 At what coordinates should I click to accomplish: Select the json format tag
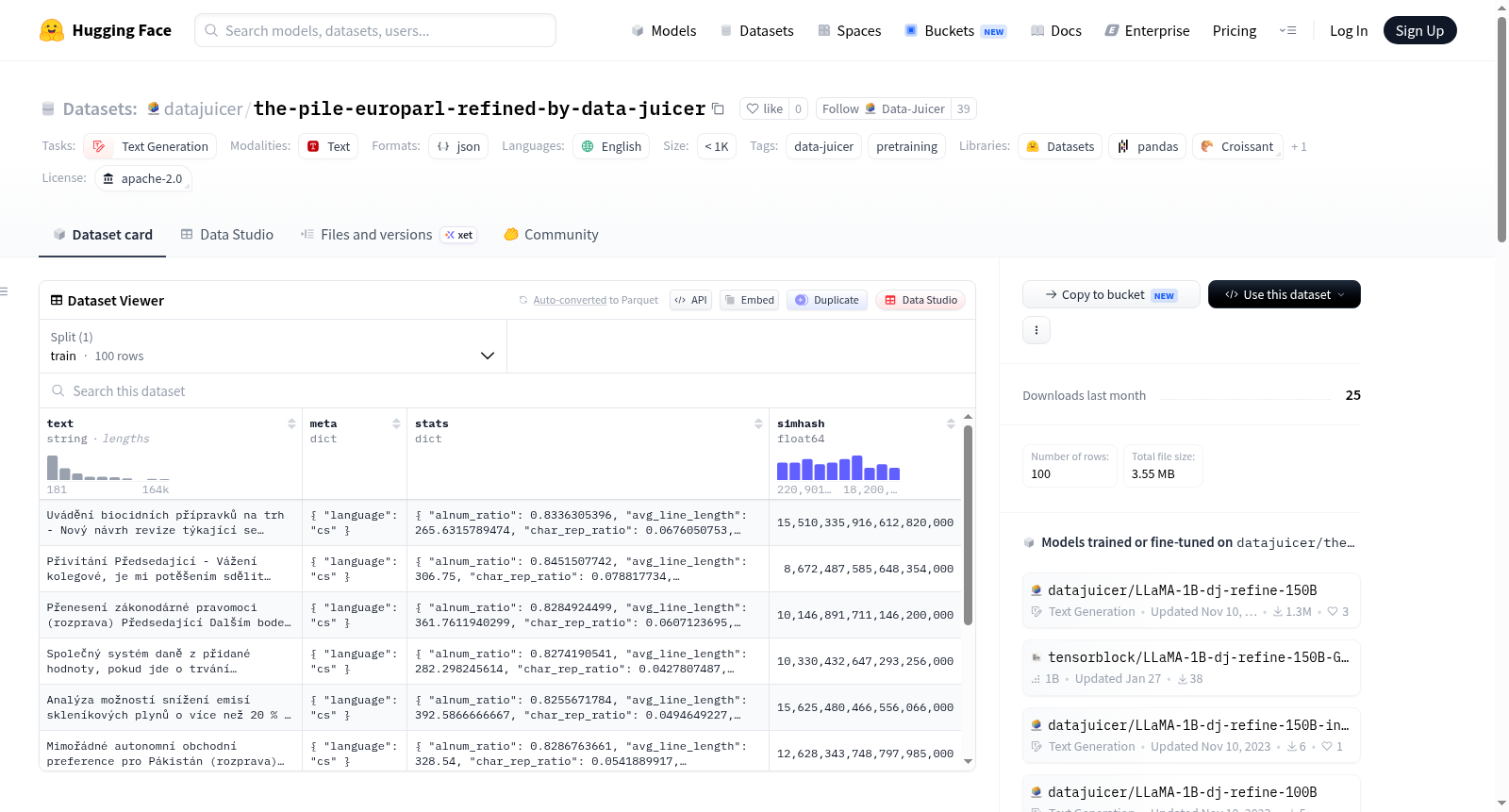(x=458, y=146)
